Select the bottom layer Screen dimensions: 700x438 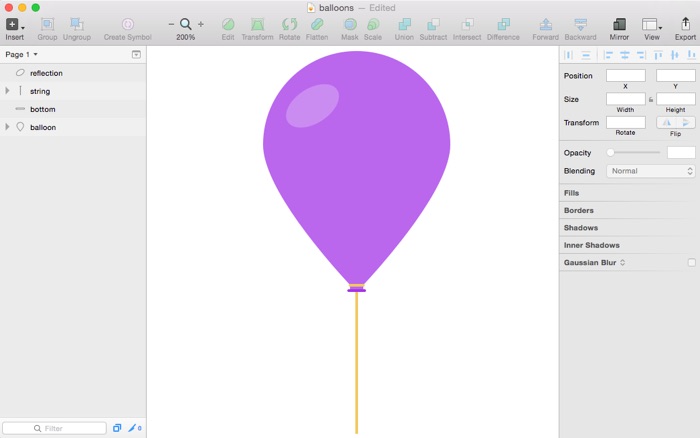[73, 109]
